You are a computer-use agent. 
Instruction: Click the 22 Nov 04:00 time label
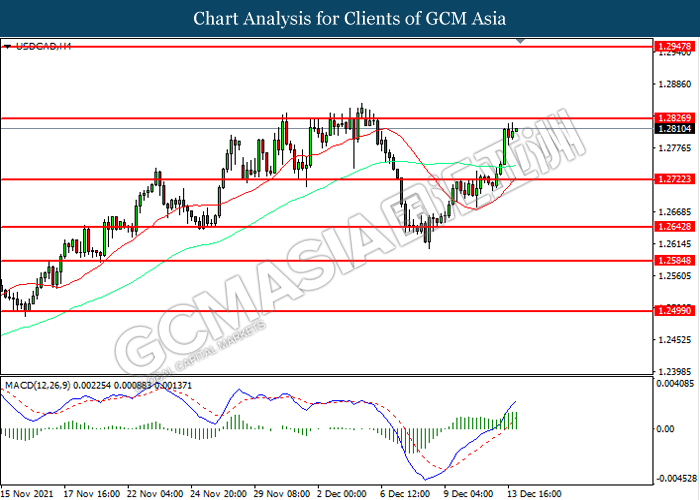155,494
